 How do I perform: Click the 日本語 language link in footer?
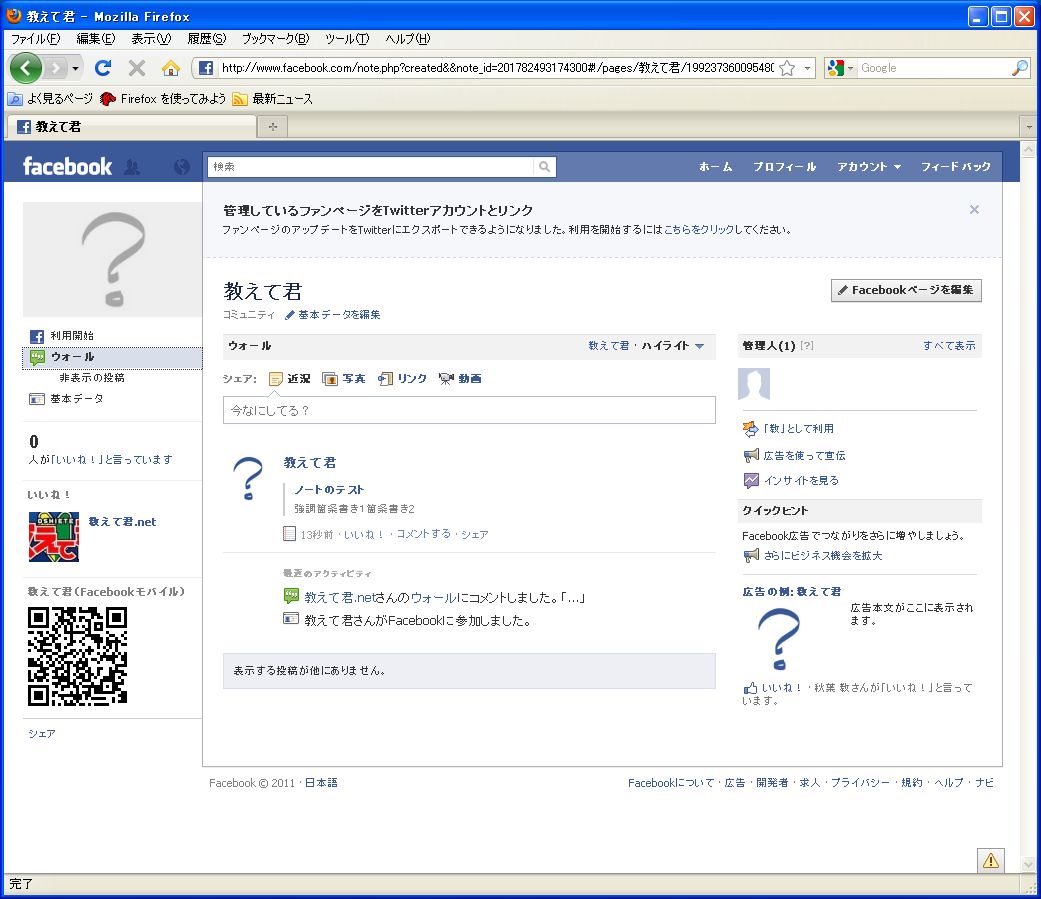pyautogui.click(x=321, y=783)
